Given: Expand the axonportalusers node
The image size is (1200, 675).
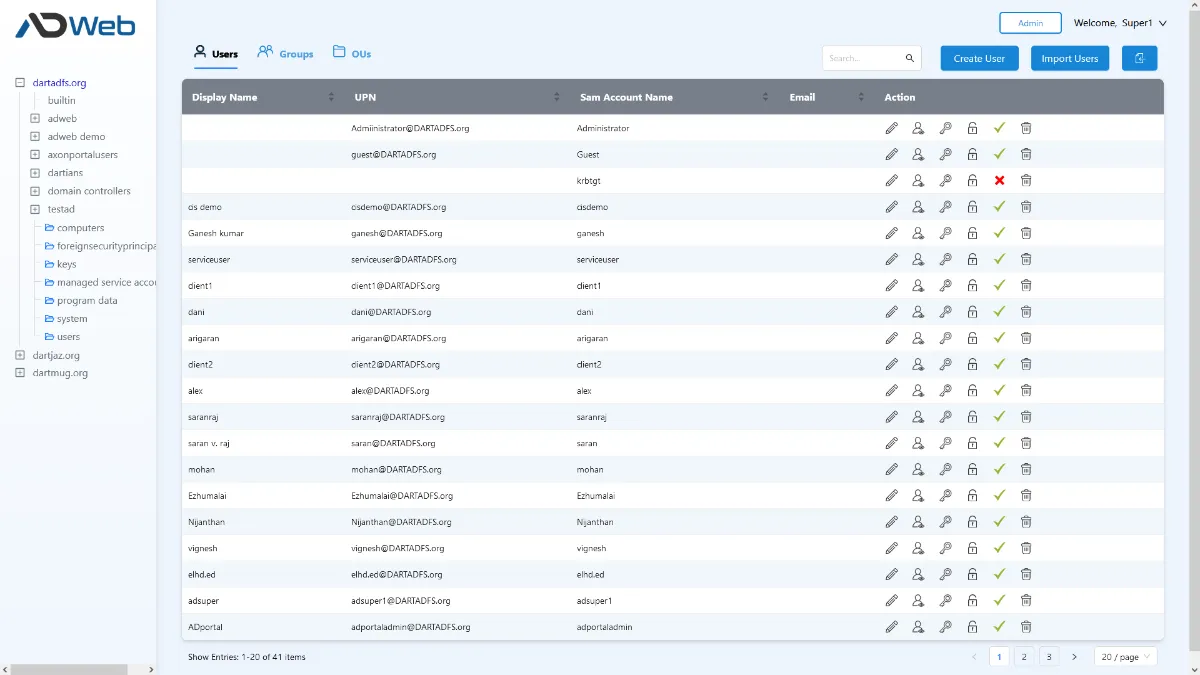Looking at the screenshot, I should 35,155.
